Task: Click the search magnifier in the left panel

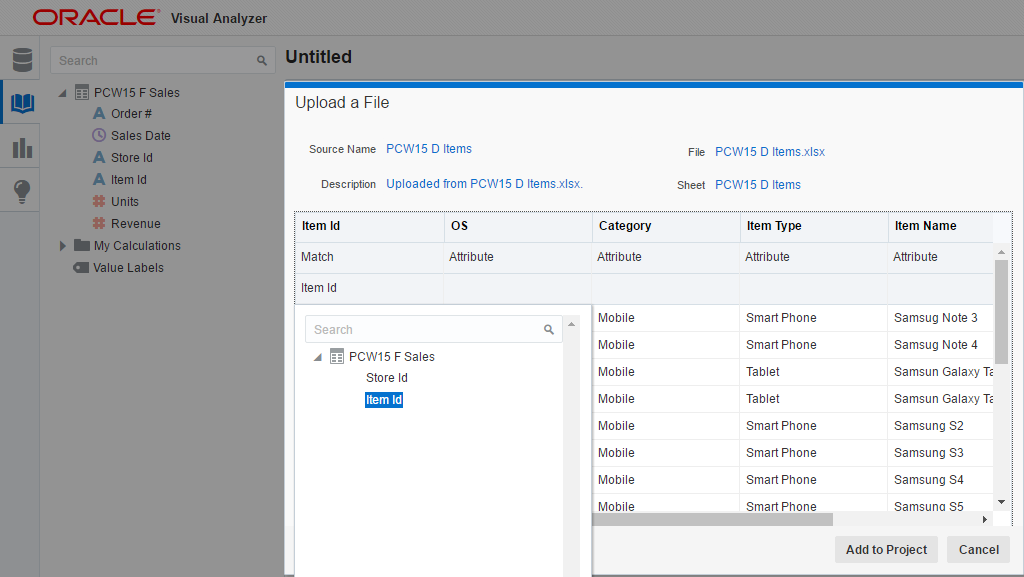Action: (262, 61)
